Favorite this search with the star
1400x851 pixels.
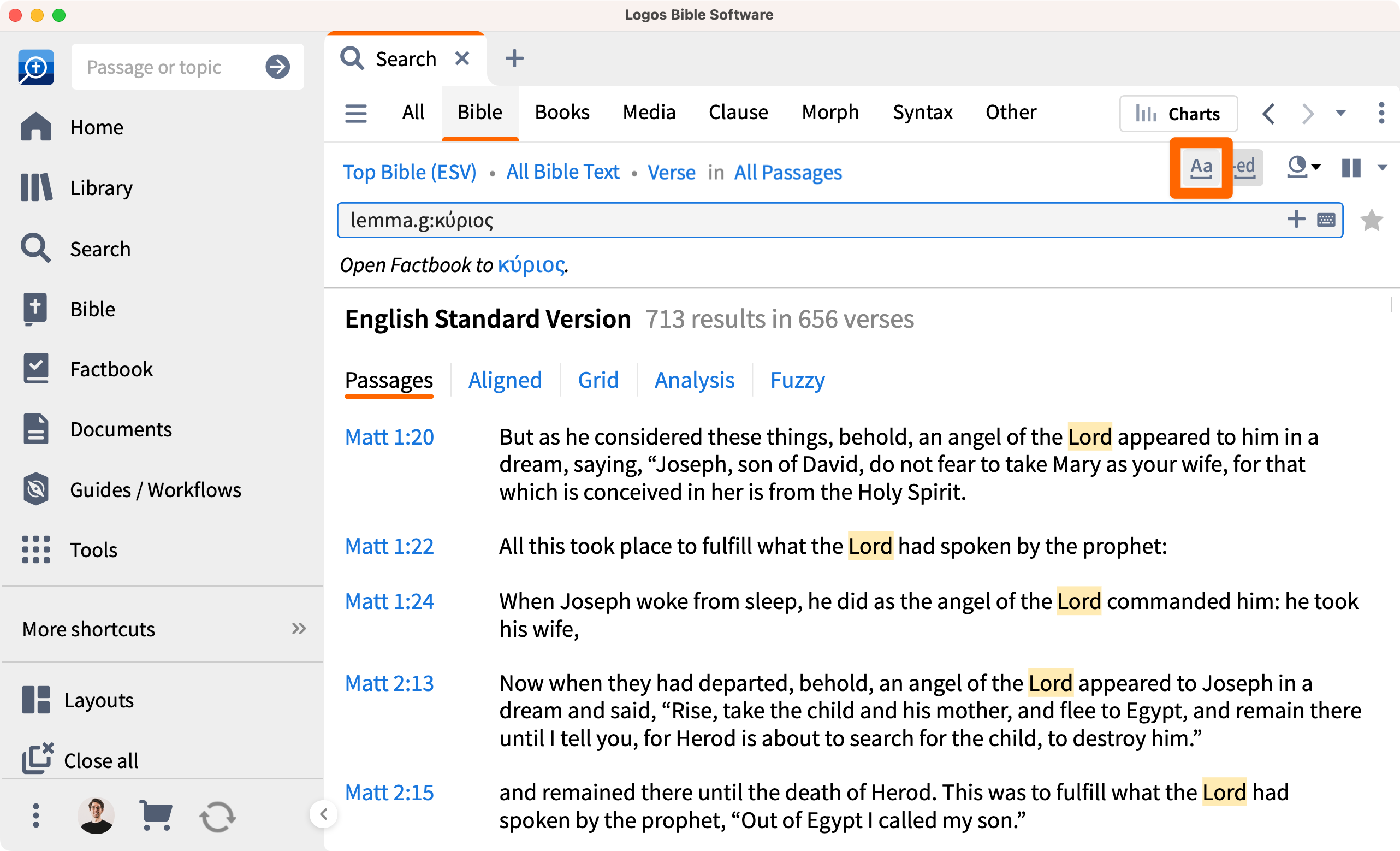click(1372, 220)
